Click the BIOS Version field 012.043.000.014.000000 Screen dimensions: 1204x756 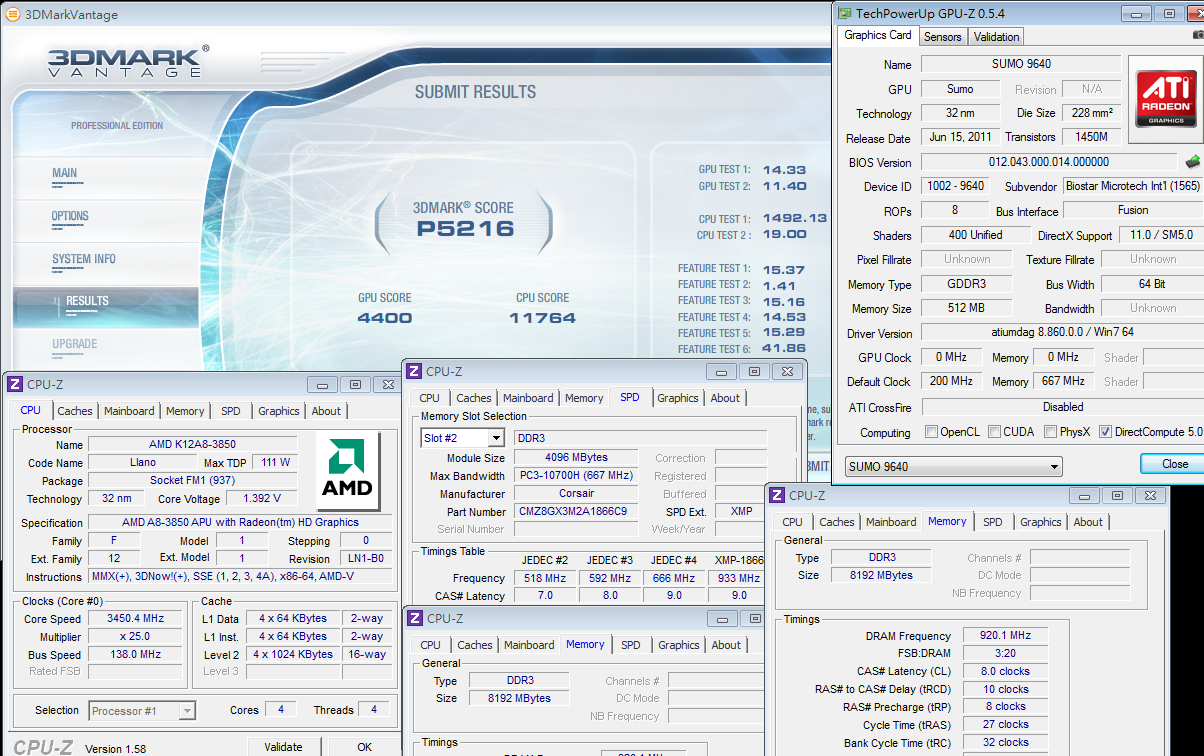(1048, 162)
